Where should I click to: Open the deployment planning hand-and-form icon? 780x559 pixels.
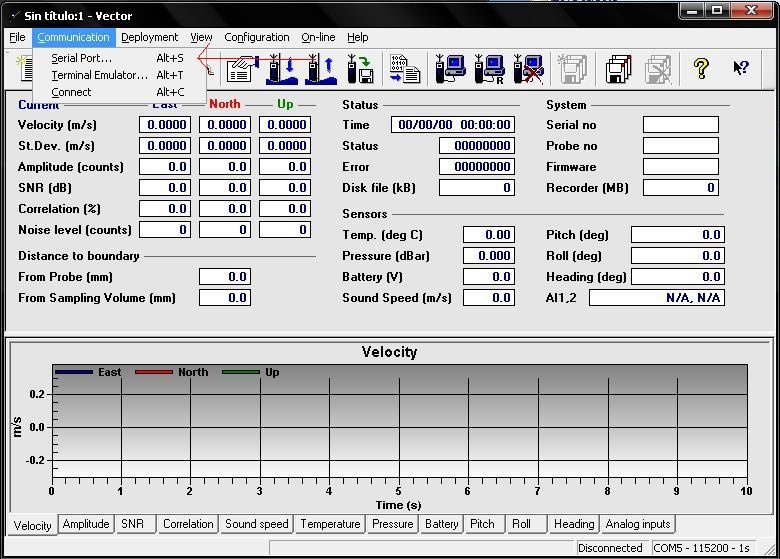click(x=243, y=69)
